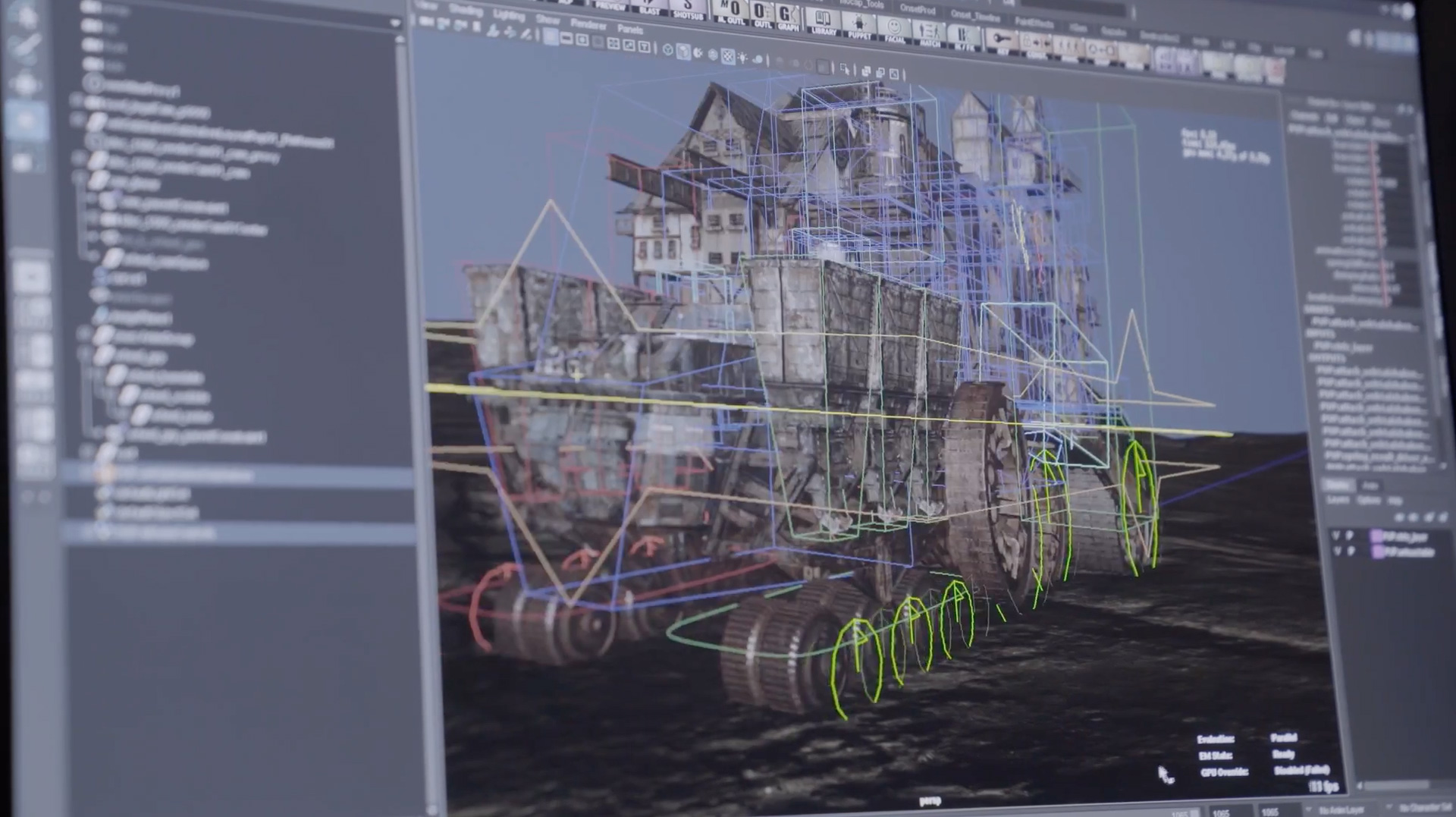Enable wireframe cube display in viewport toolbar
Screen dimensions: 1456x817
click(x=667, y=49)
